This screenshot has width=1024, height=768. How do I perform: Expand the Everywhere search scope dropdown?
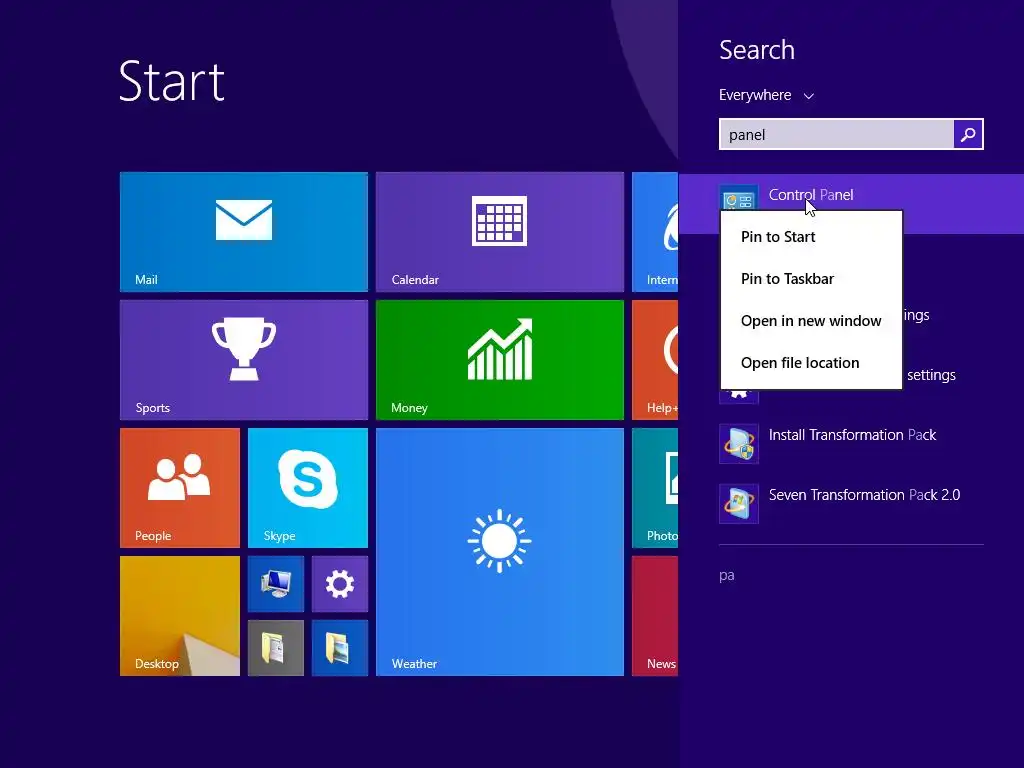(767, 95)
